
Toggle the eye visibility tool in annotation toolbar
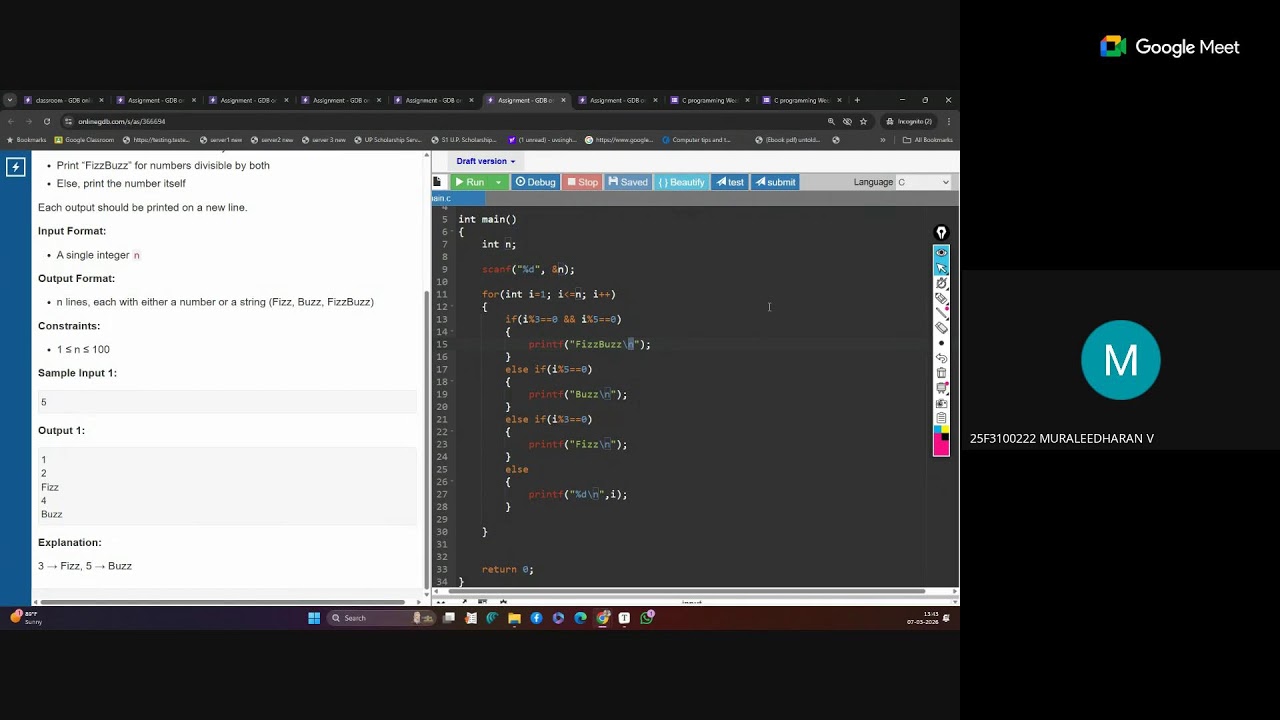pyautogui.click(x=941, y=252)
